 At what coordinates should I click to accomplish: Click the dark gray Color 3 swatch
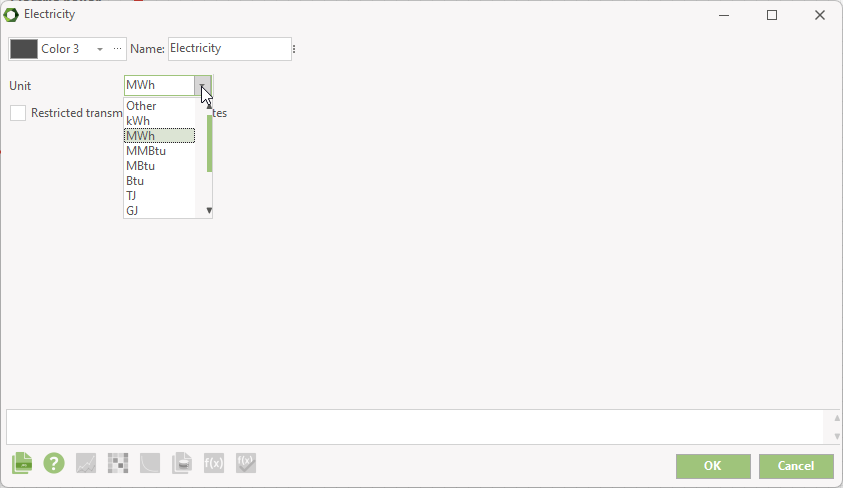click(24, 49)
